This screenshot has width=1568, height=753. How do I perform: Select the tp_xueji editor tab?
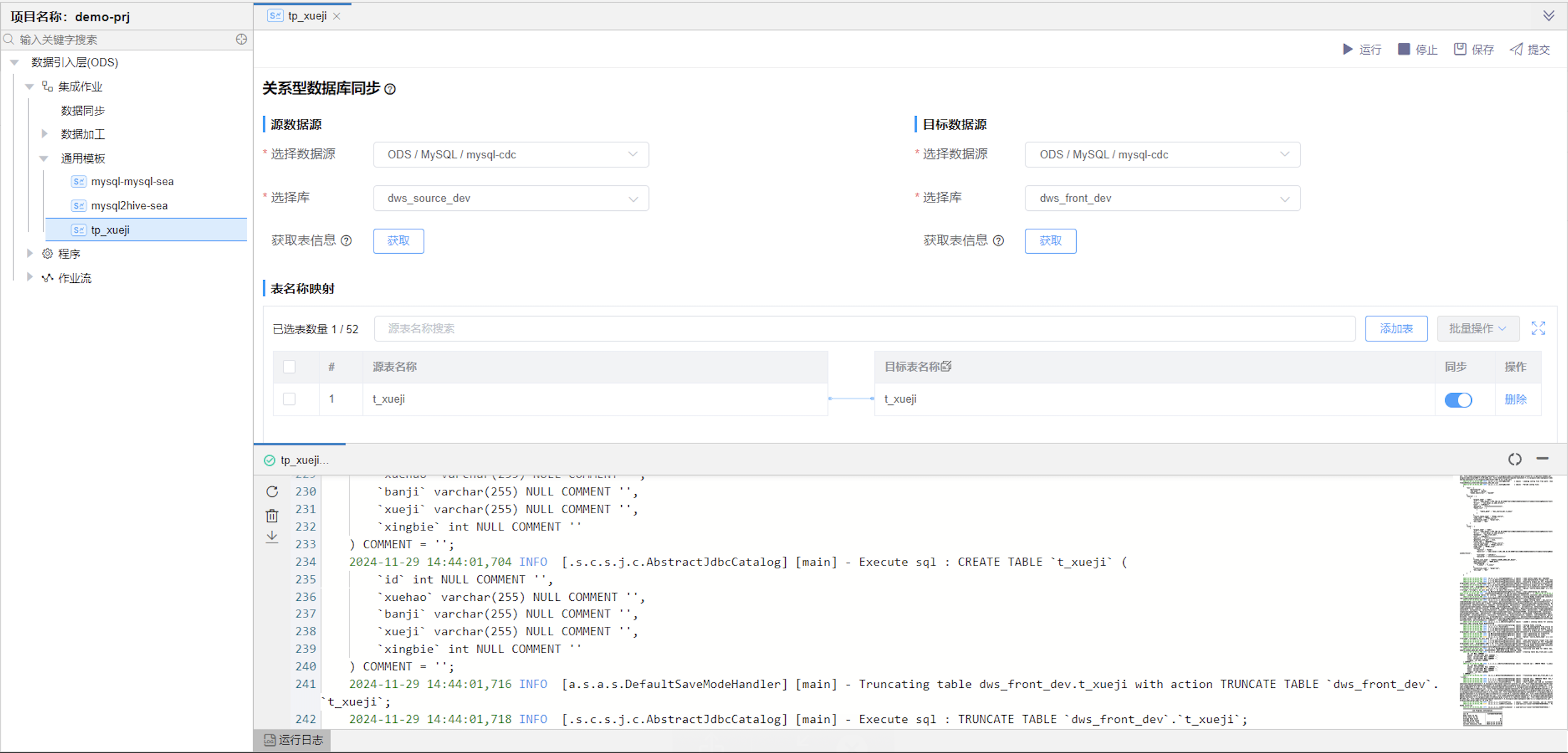[x=306, y=16]
